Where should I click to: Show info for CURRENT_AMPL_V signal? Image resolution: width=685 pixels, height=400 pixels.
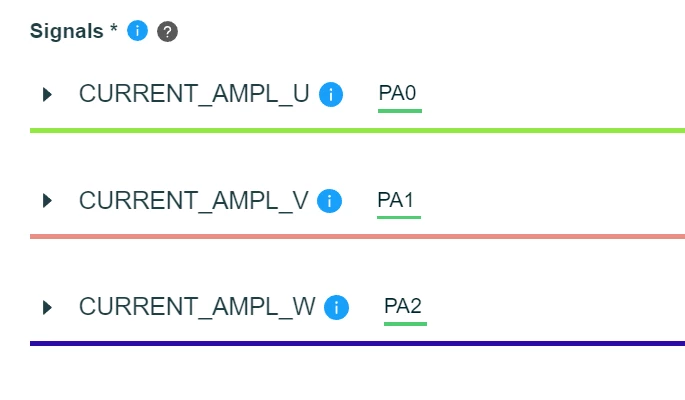329,201
